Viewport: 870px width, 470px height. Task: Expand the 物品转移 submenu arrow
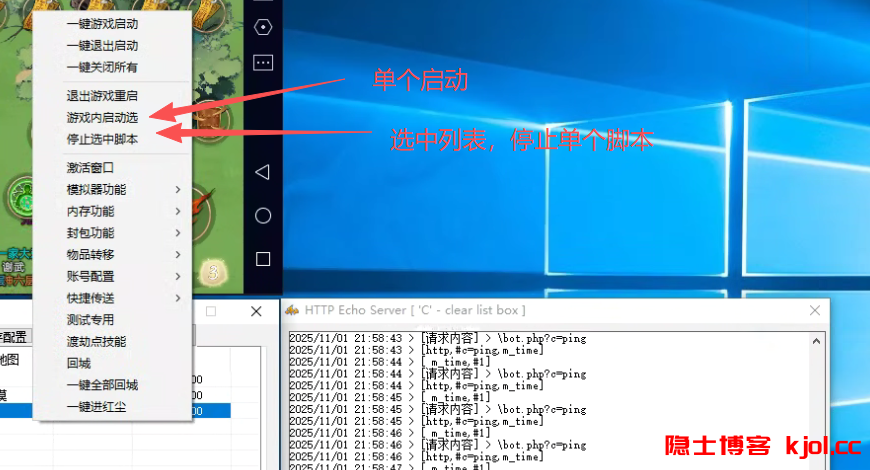click(178, 254)
